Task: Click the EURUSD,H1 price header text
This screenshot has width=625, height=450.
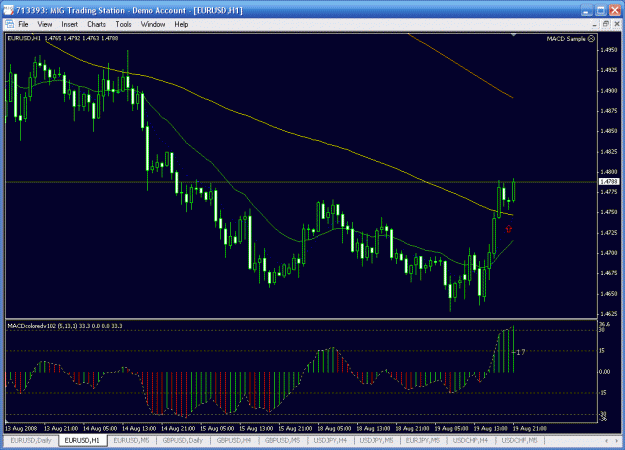Action: (63, 38)
